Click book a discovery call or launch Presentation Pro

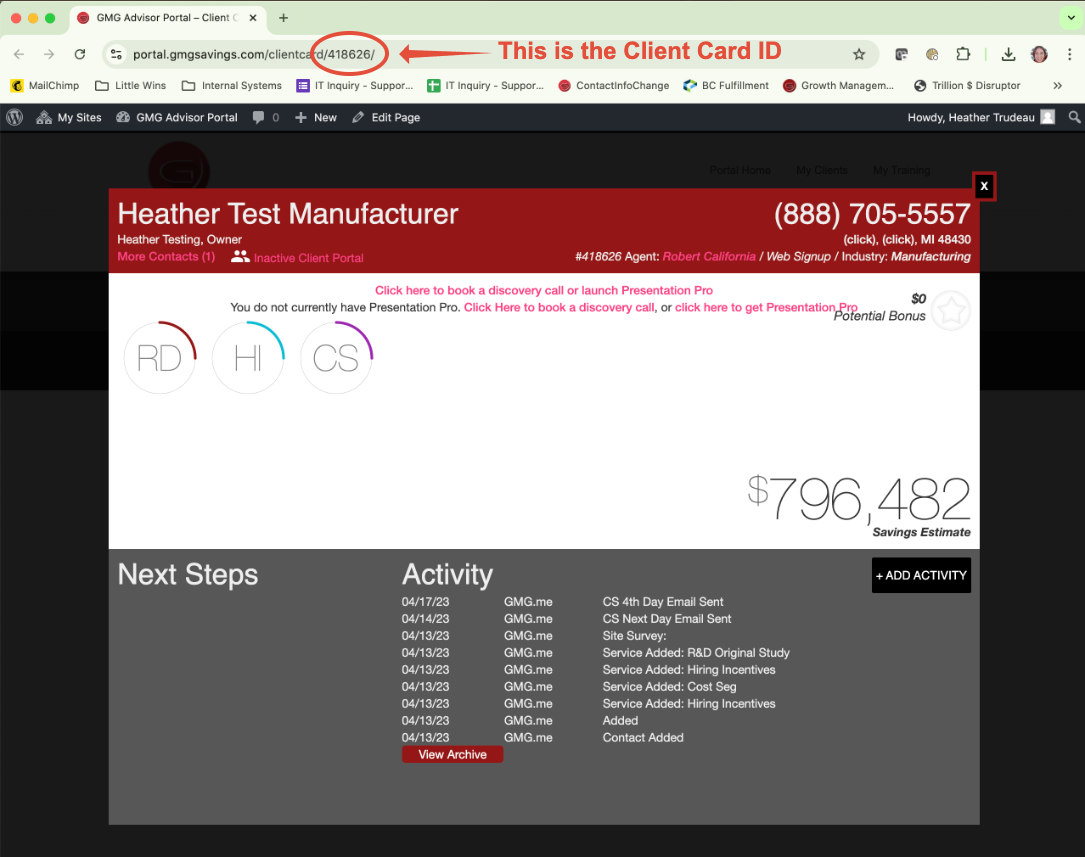tap(544, 291)
